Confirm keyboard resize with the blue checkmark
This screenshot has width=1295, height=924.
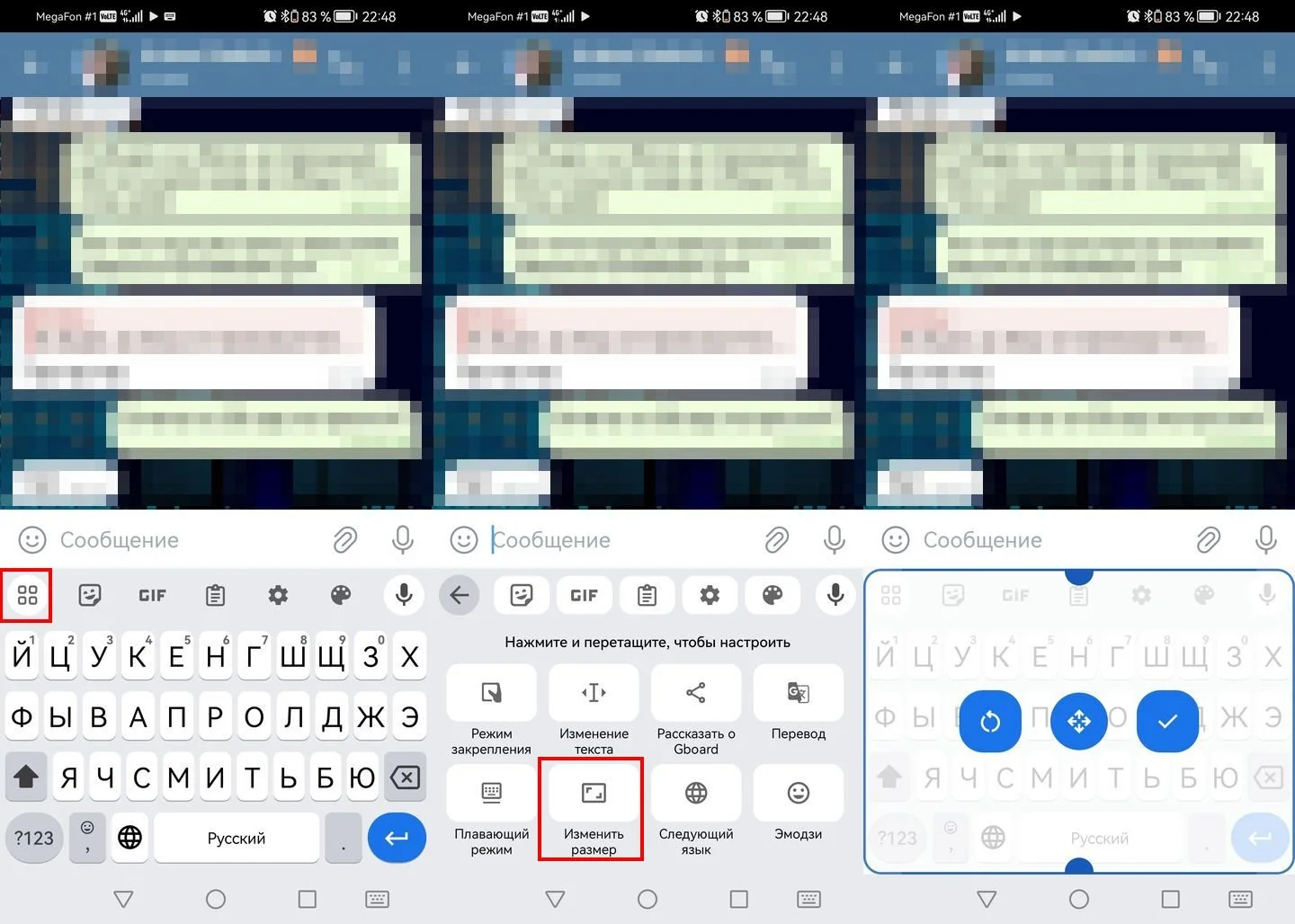coord(1167,721)
